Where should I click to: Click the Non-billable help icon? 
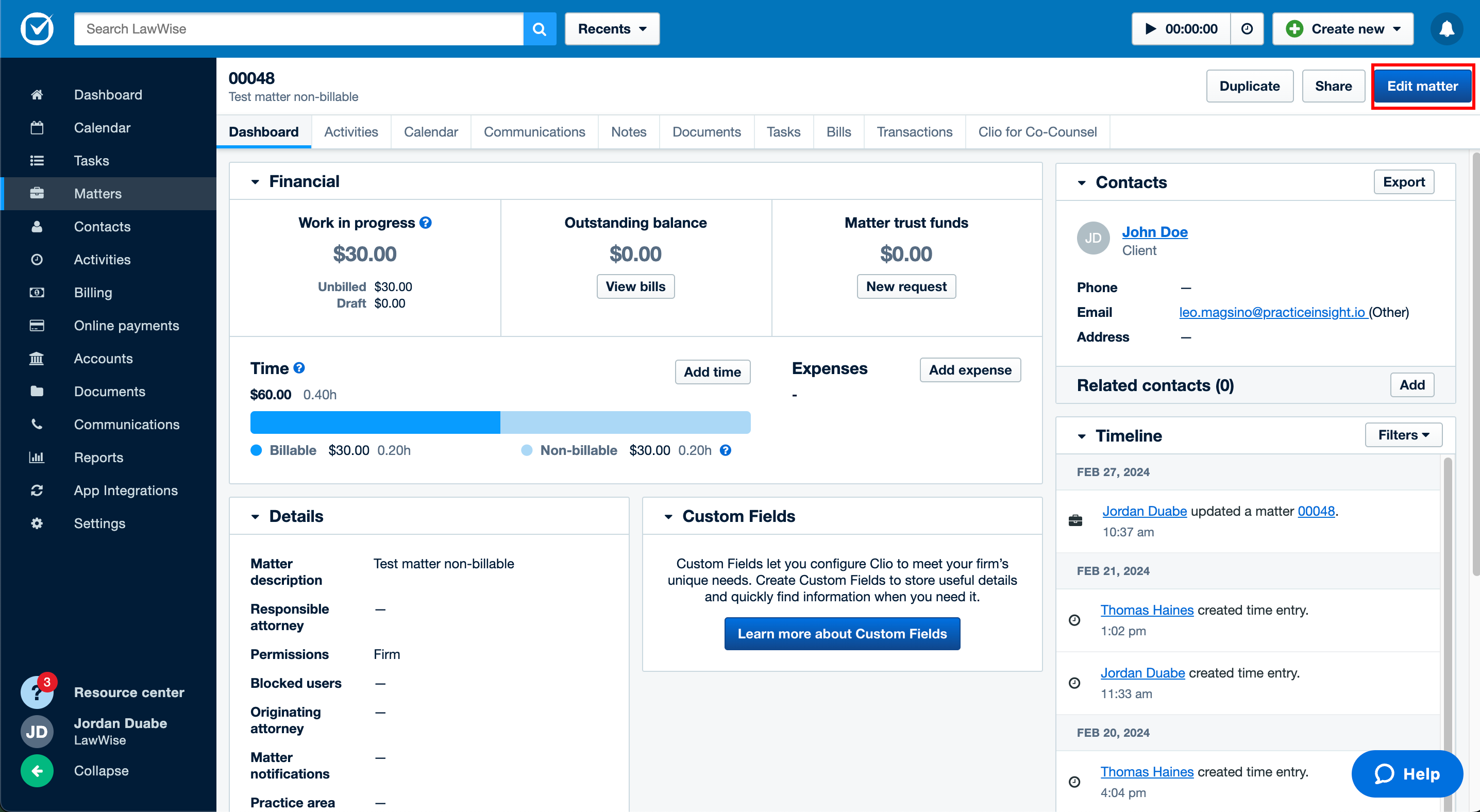point(726,450)
